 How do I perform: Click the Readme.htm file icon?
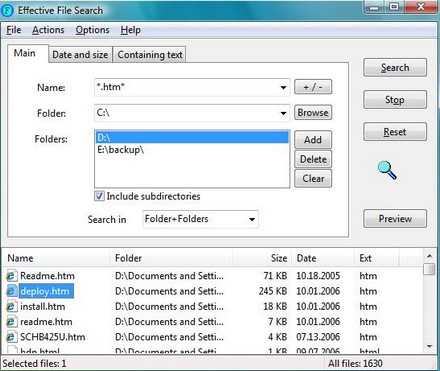click(x=11, y=276)
